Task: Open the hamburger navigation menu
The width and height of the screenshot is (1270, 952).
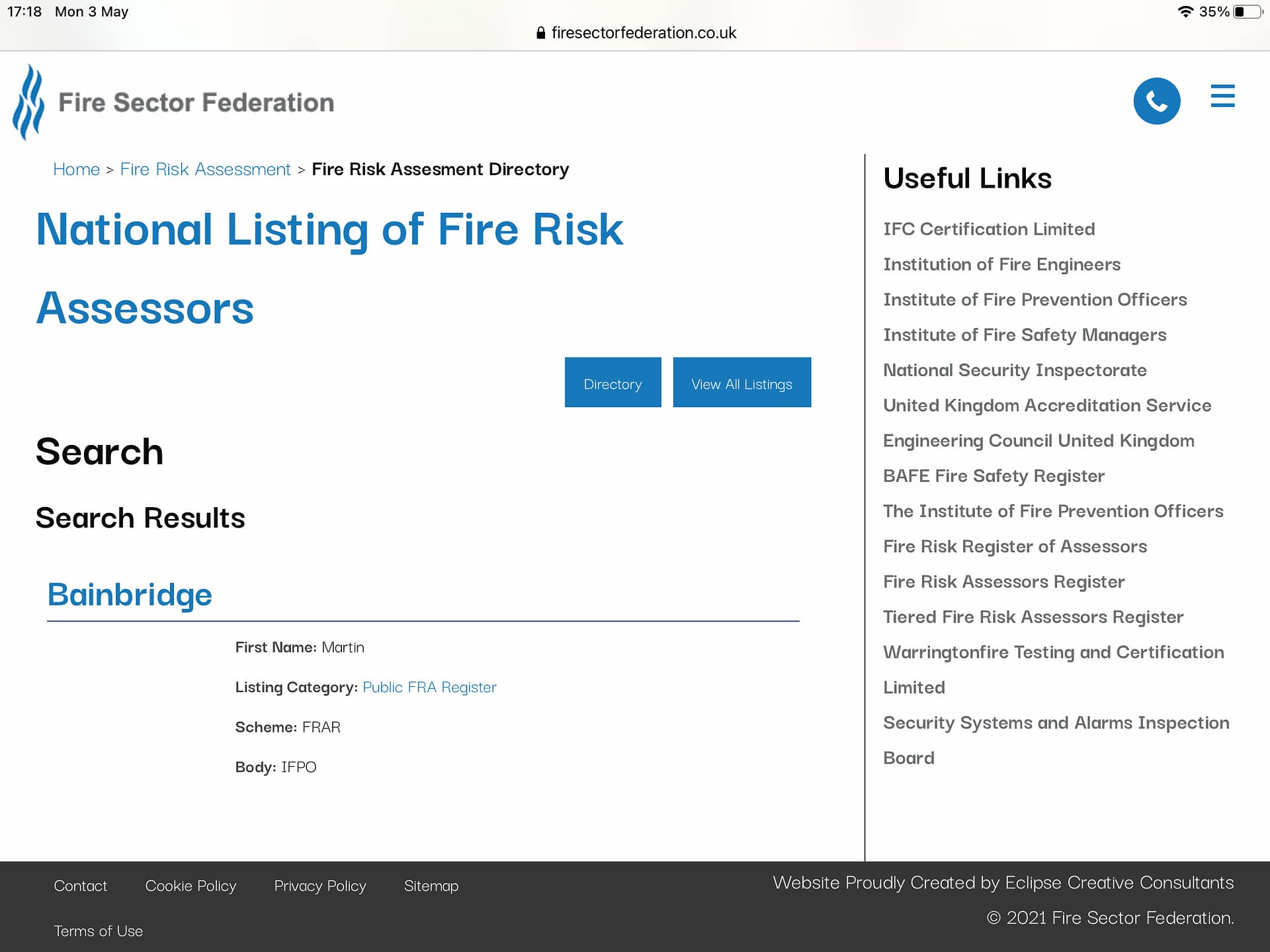Action: [1222, 97]
